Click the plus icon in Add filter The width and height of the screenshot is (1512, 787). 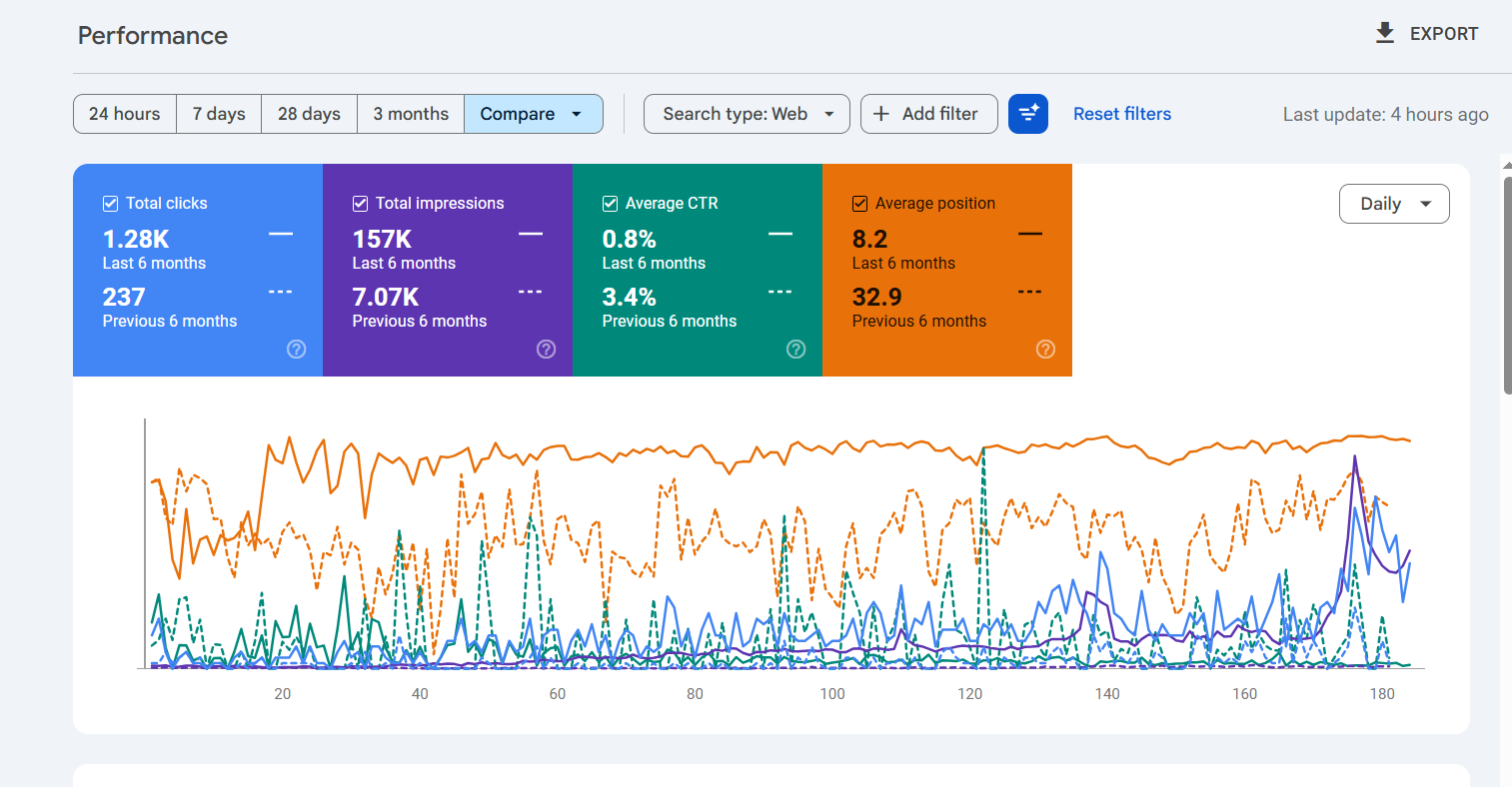[881, 114]
